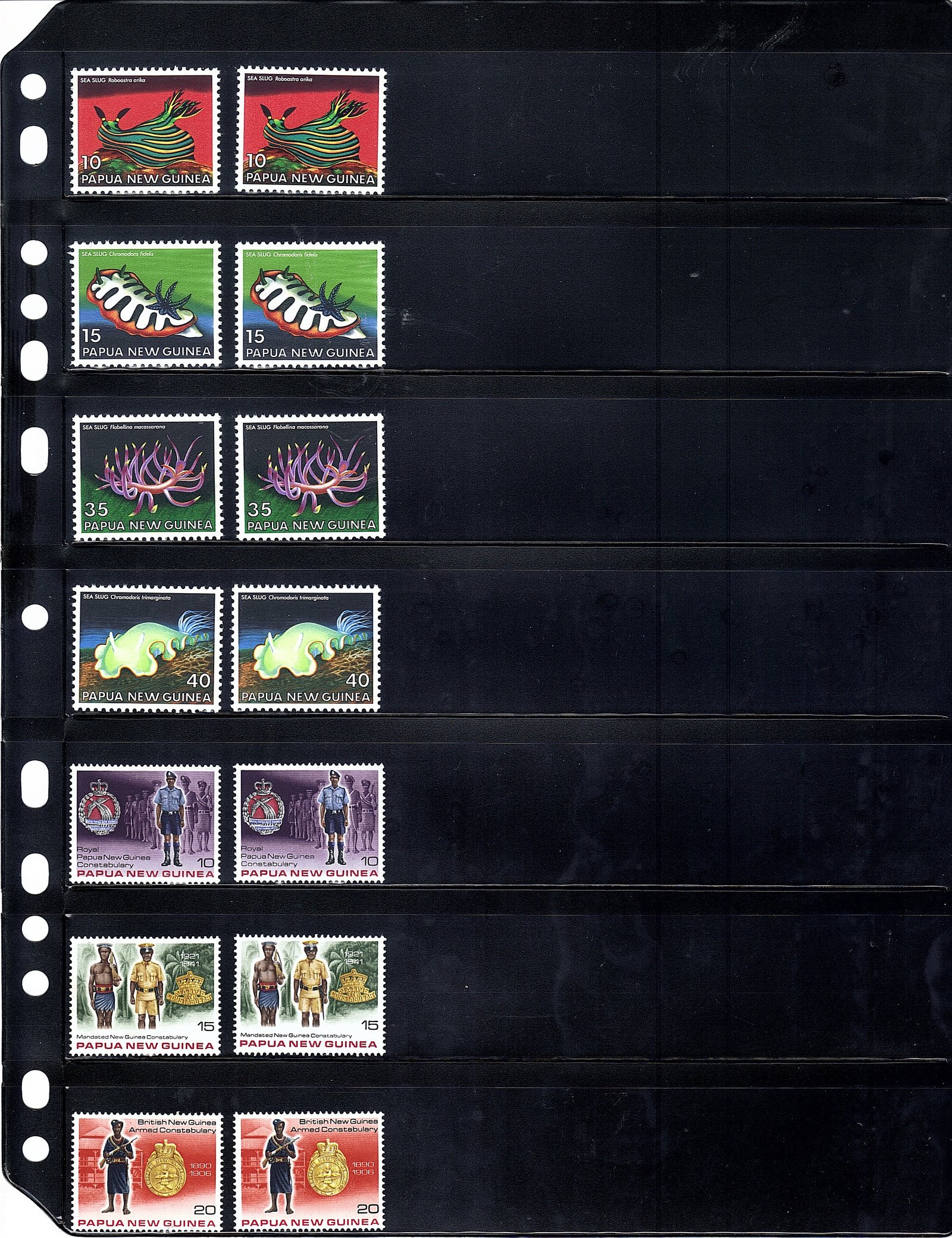Pick the left Chromodoris trimarginata 40 stamp
Screen dimensions: 952x1238
[146, 648]
